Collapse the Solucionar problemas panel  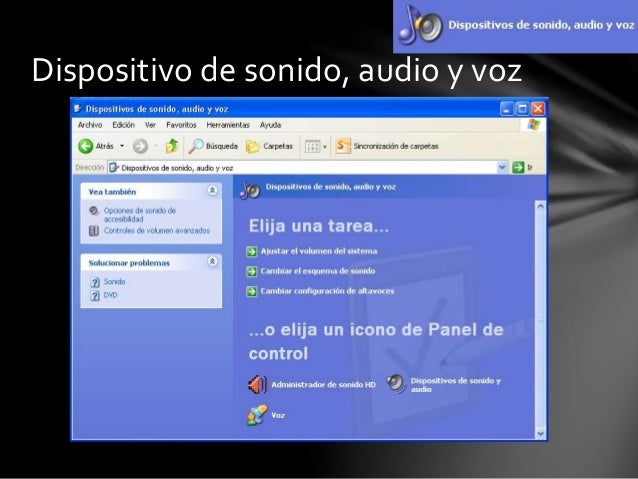[212, 262]
